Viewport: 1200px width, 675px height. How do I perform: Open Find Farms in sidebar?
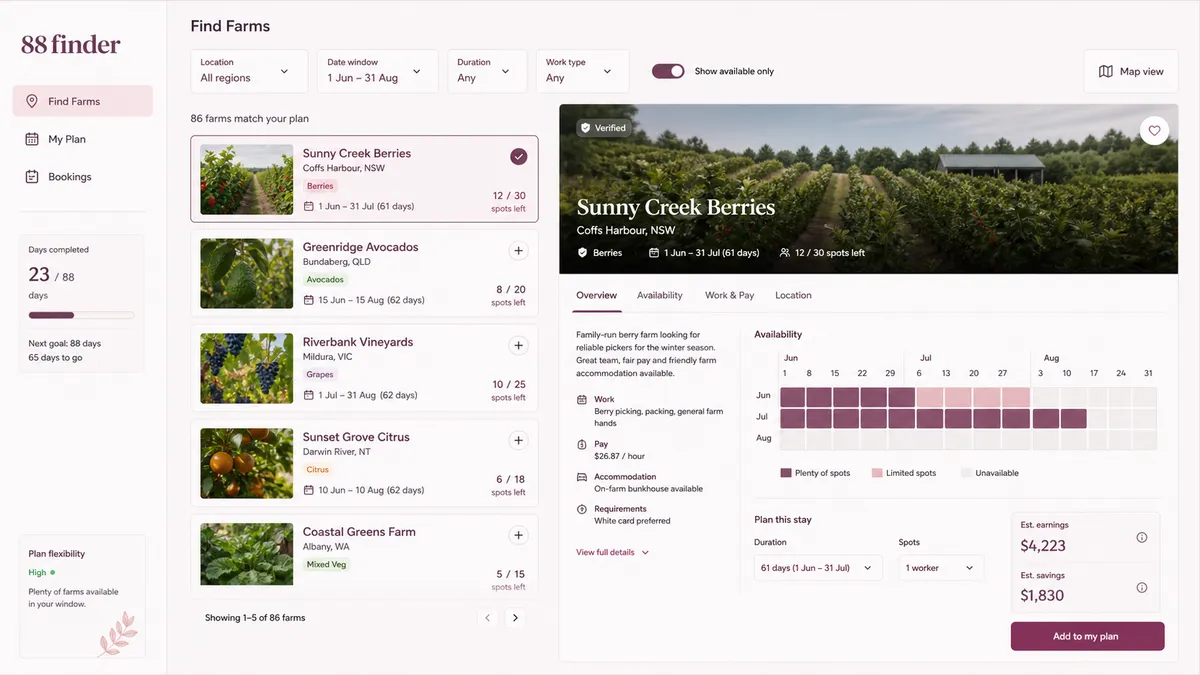pos(82,101)
